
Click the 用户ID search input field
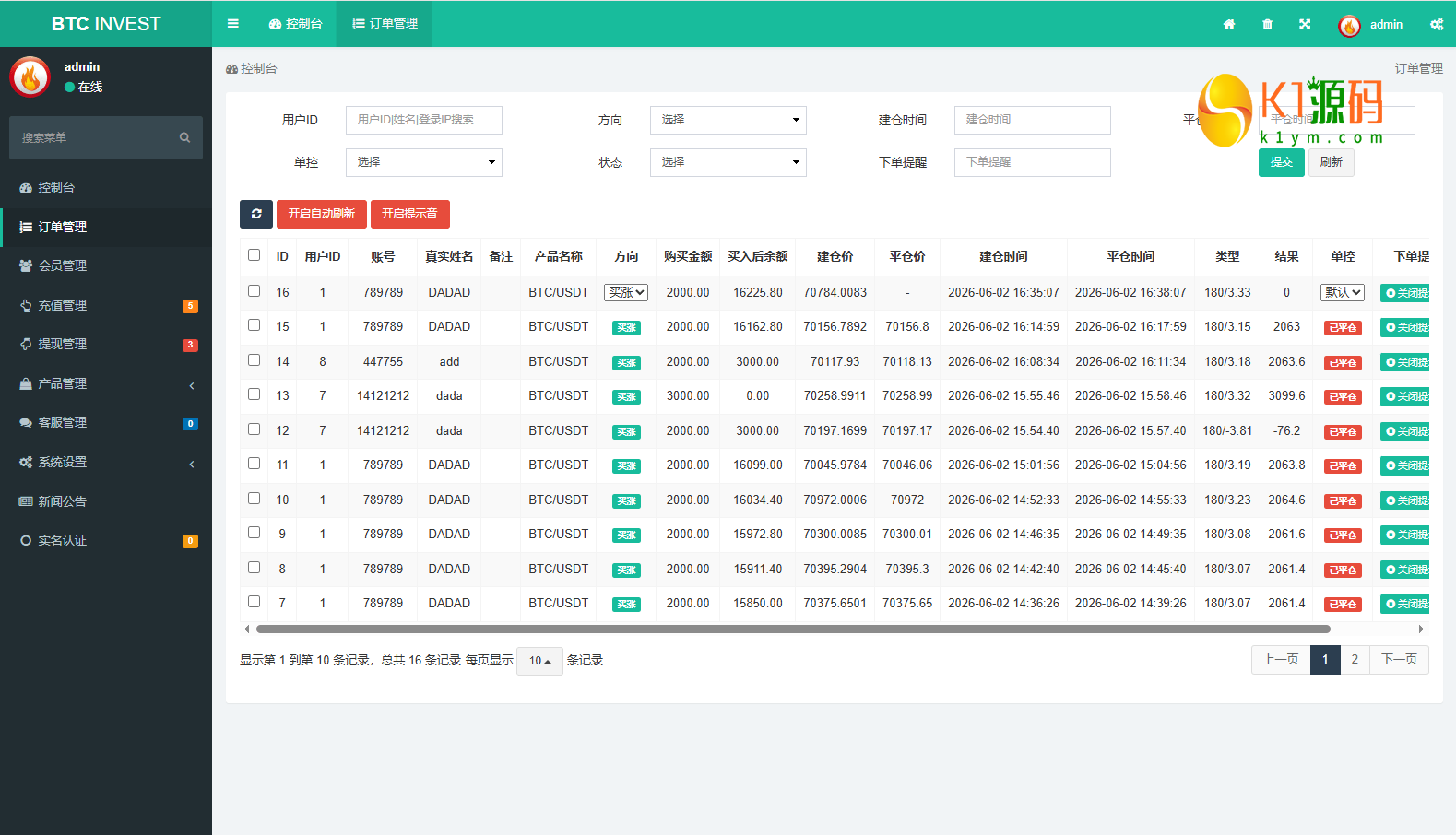click(x=424, y=120)
